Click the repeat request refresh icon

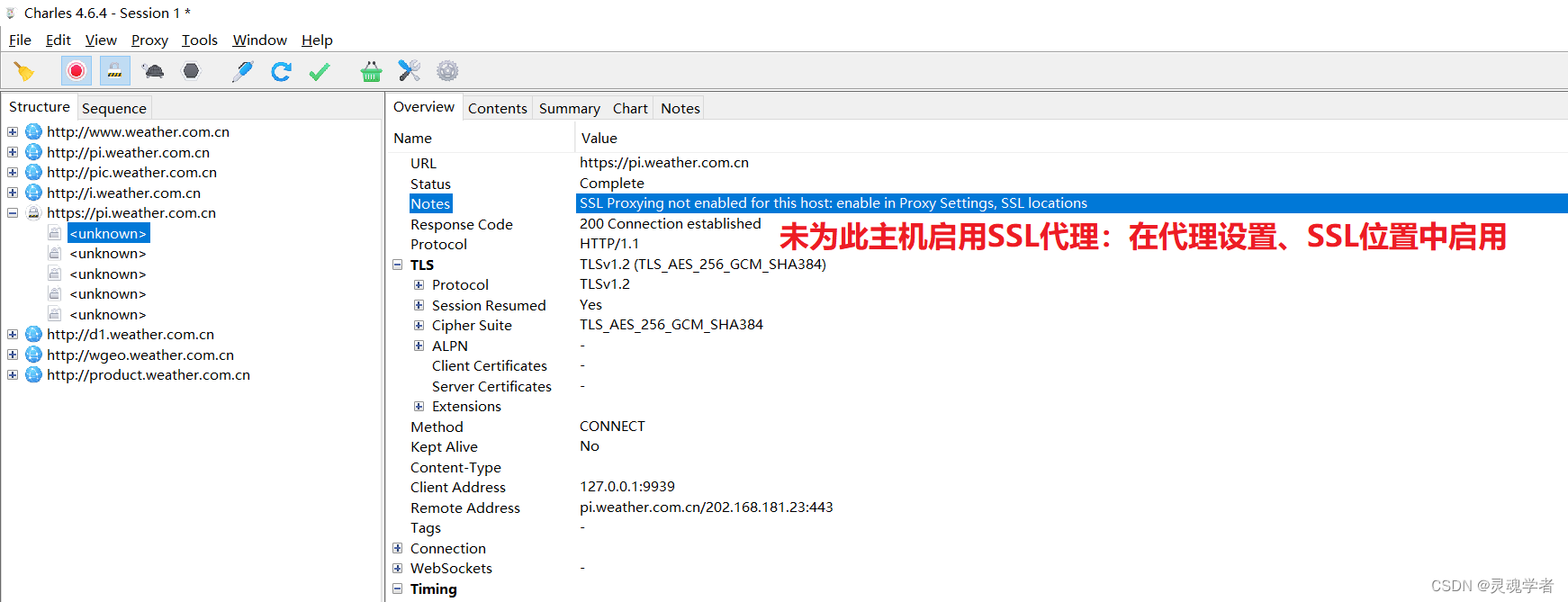(x=281, y=71)
